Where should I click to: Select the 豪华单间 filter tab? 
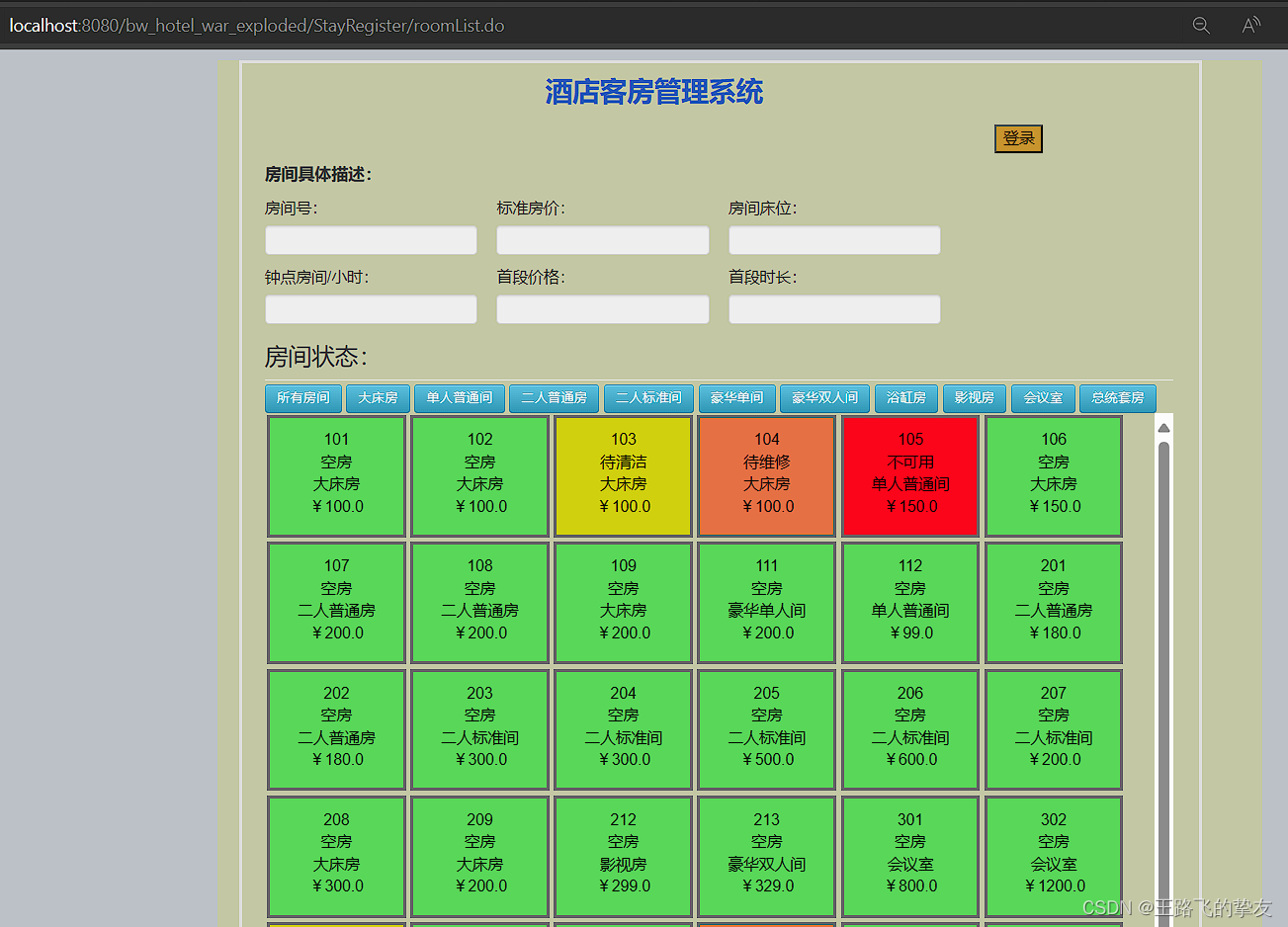(x=736, y=398)
